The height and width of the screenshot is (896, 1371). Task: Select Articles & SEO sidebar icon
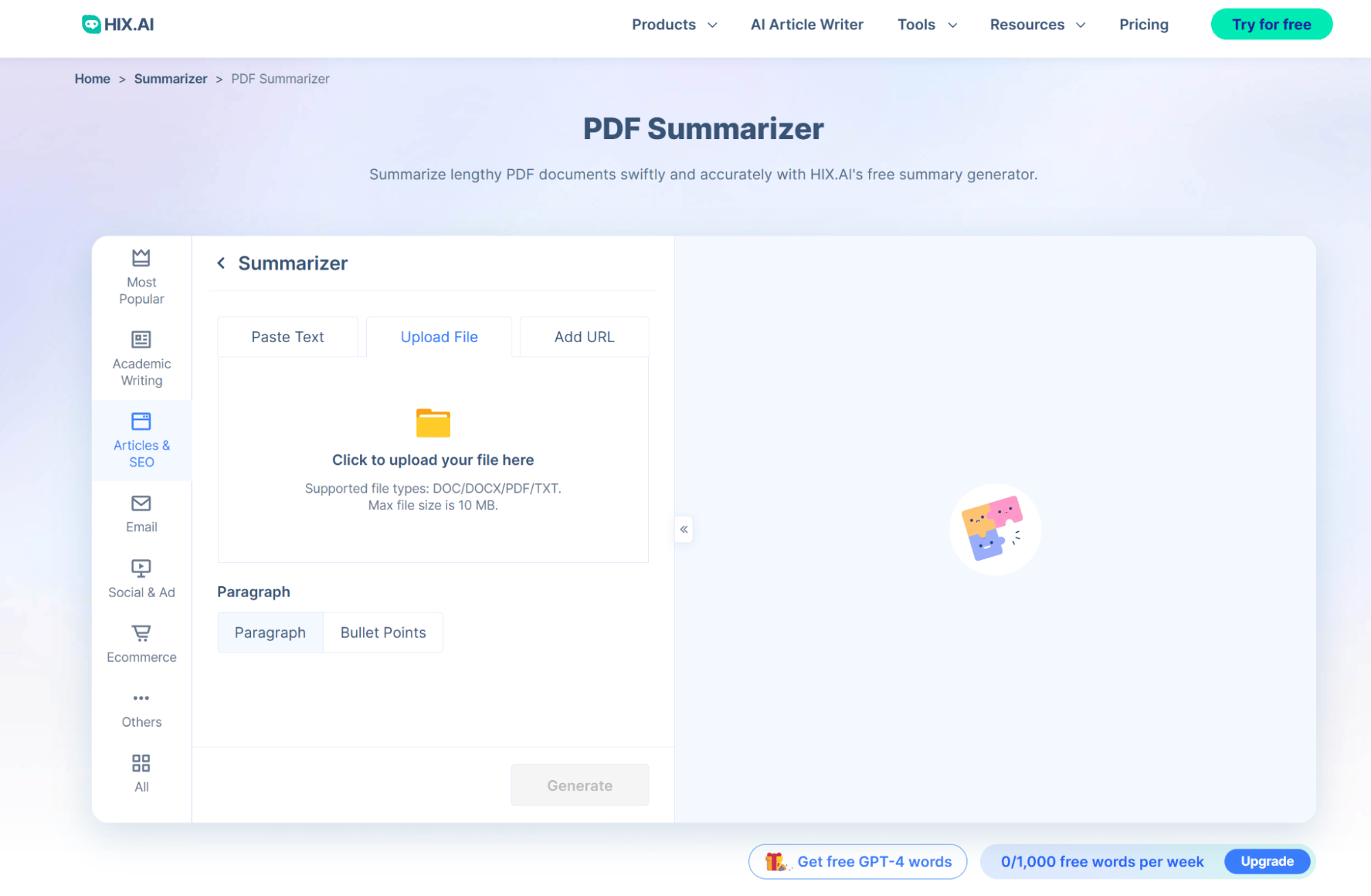(141, 421)
